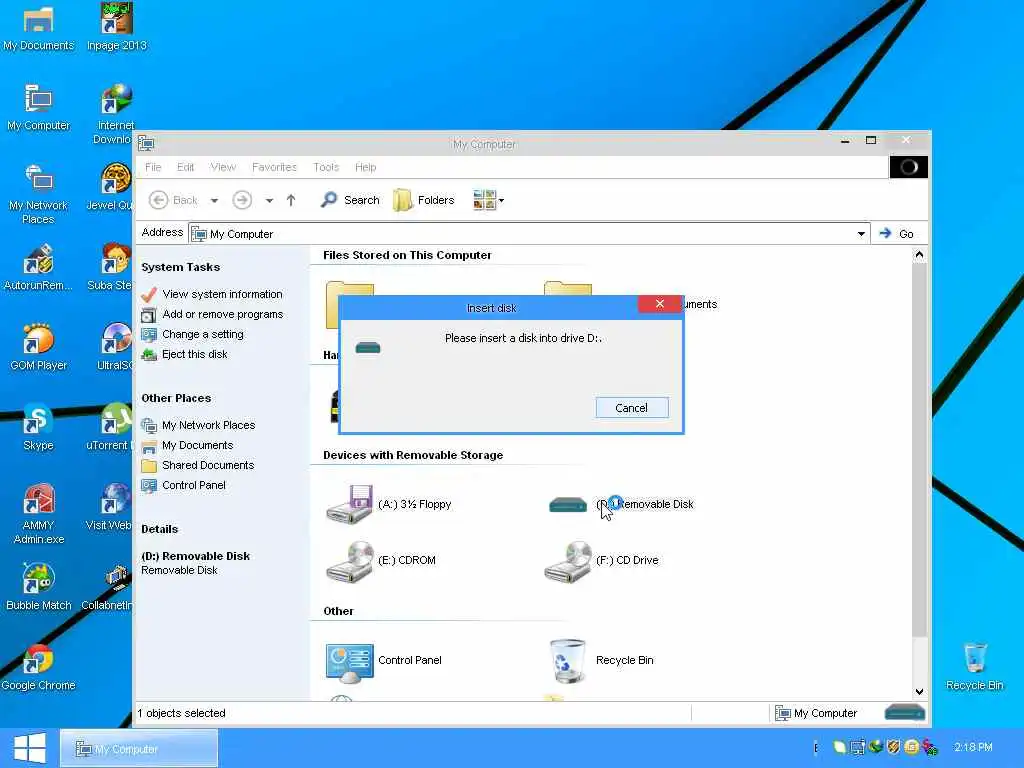Expand the Forward history dropdown arrow
Image resolution: width=1024 pixels, height=768 pixels.
pos(269,200)
